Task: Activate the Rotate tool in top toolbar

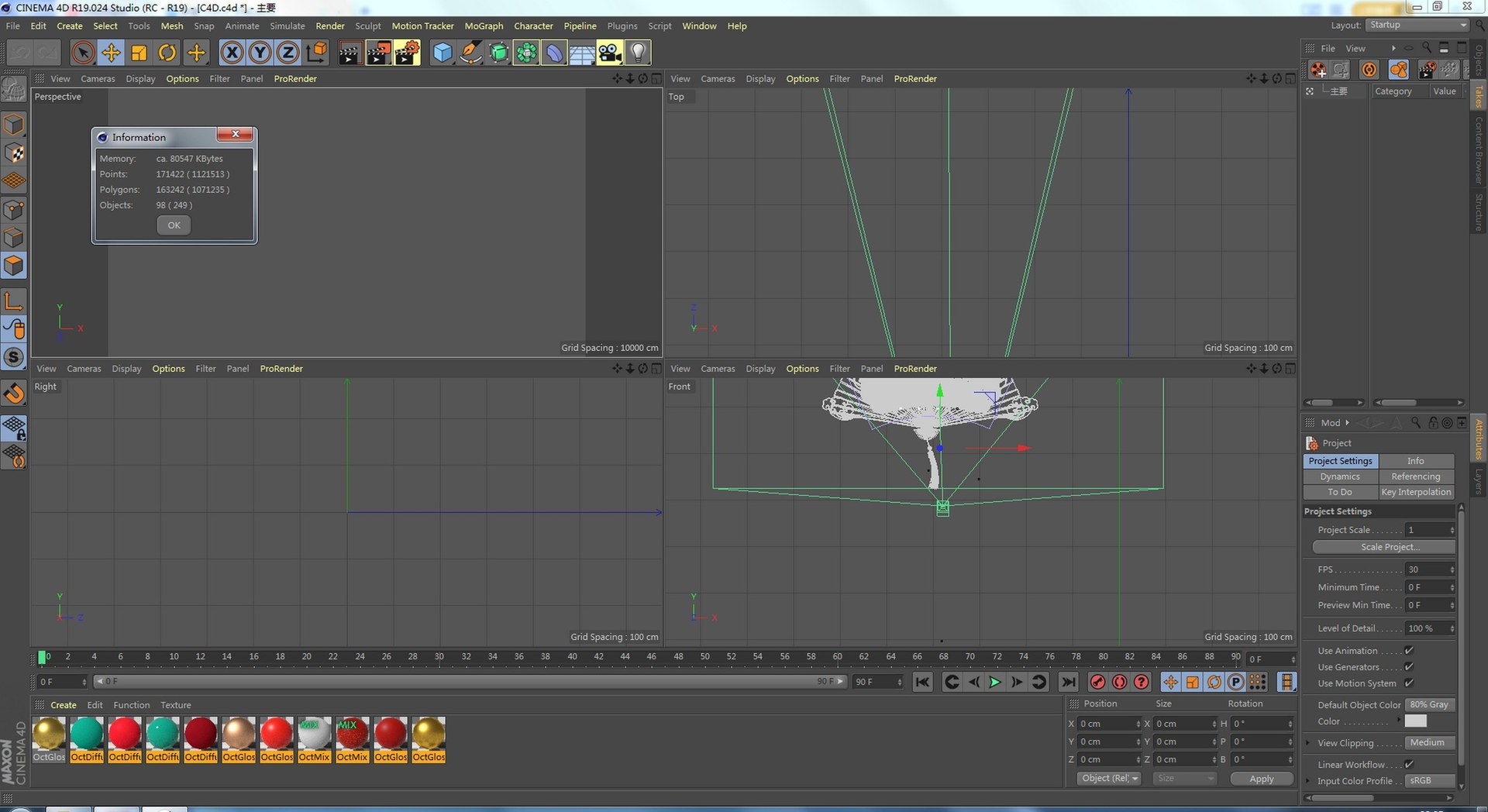Action: (167, 53)
